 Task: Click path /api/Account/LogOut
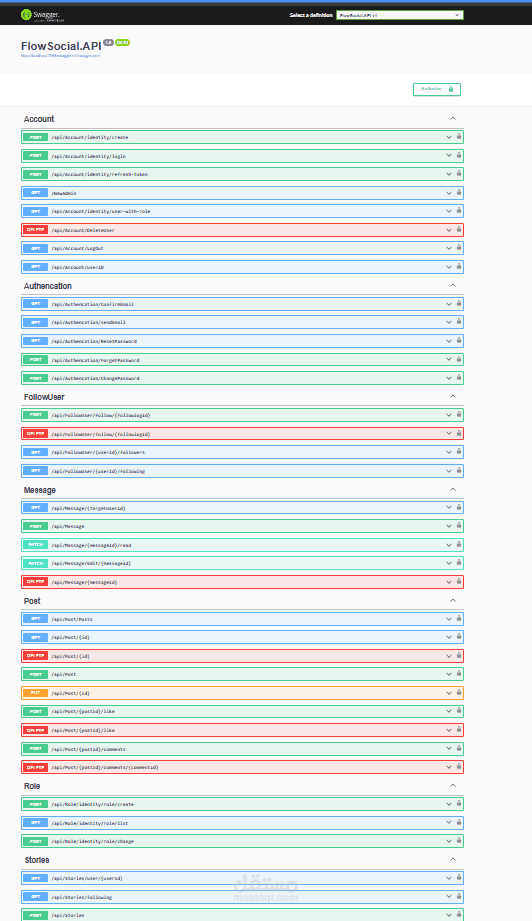pos(78,248)
